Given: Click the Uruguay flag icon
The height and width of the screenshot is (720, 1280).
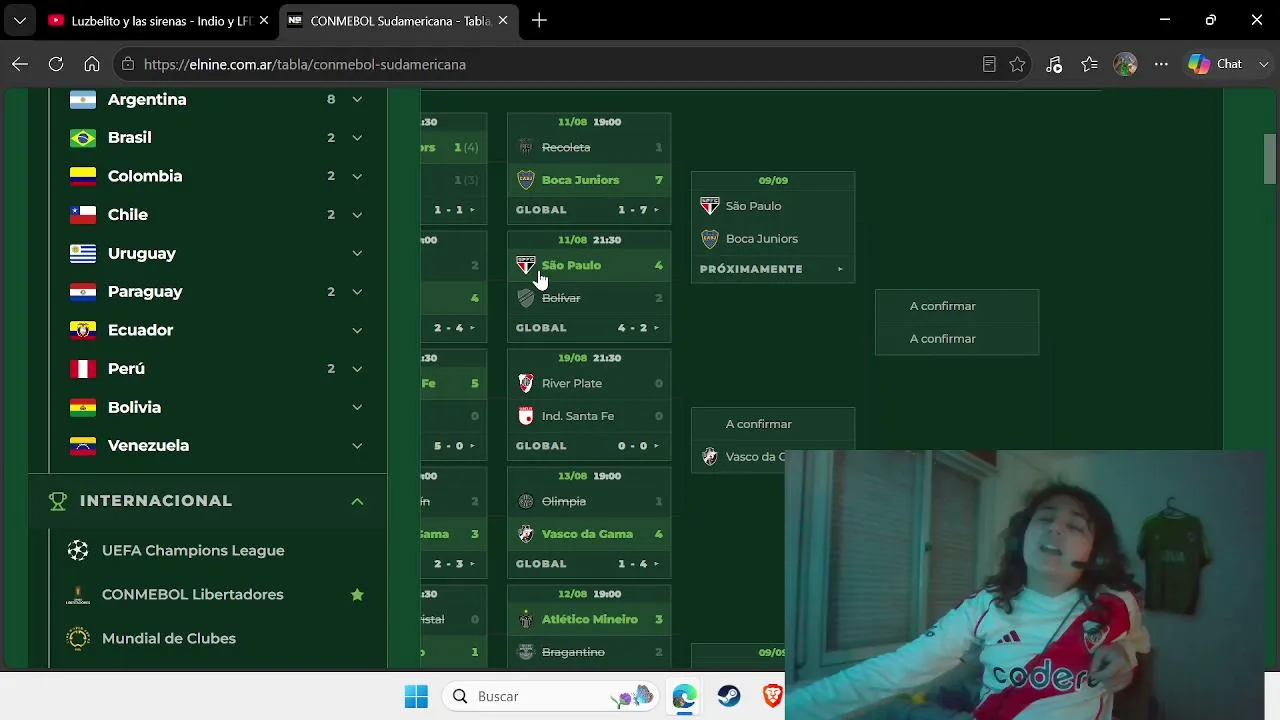Looking at the screenshot, I should pos(83,253).
